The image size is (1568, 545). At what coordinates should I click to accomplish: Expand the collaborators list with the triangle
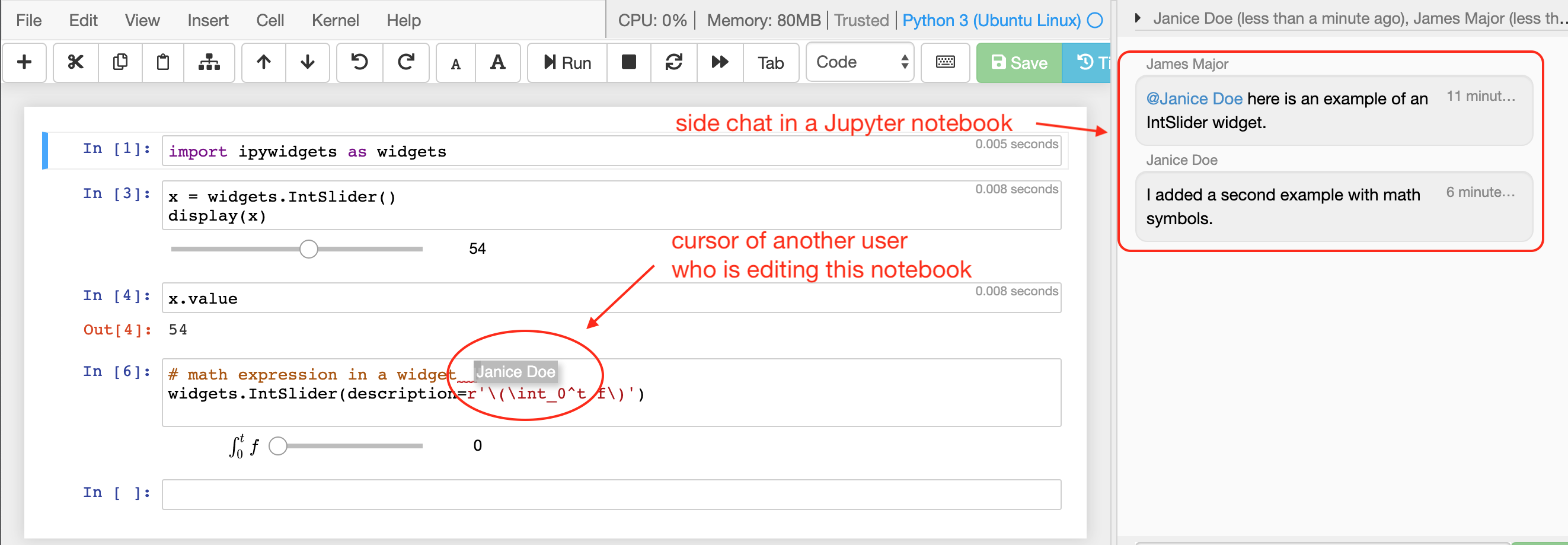click(x=1137, y=18)
